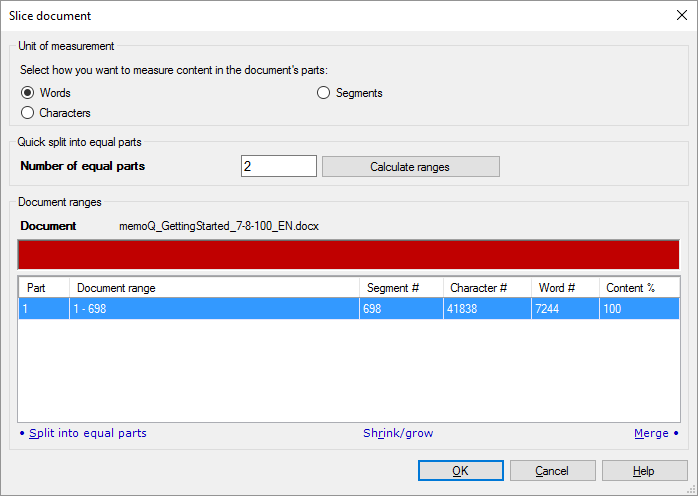Sort by the Character # column
The height and width of the screenshot is (496, 698).
(486, 288)
